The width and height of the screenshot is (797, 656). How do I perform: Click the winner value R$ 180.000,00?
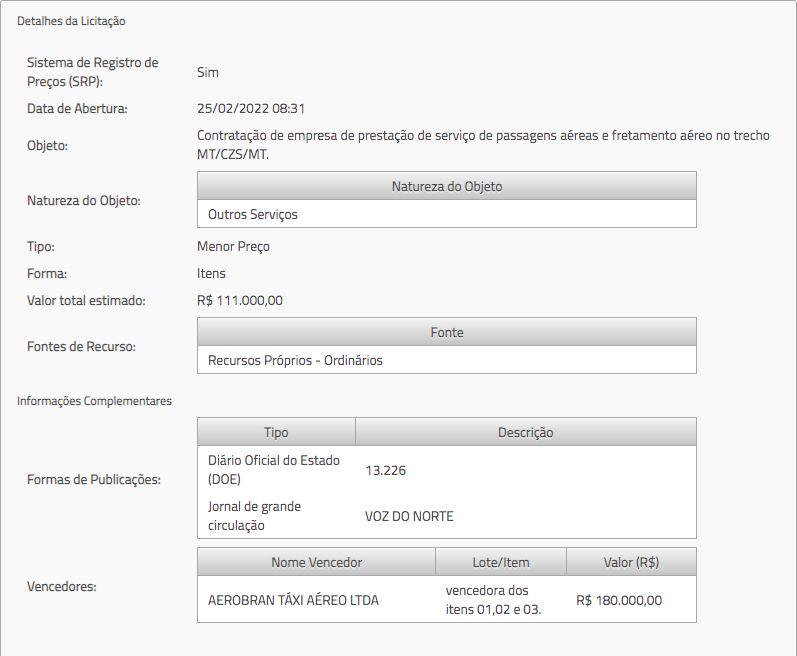[x=619, y=601]
